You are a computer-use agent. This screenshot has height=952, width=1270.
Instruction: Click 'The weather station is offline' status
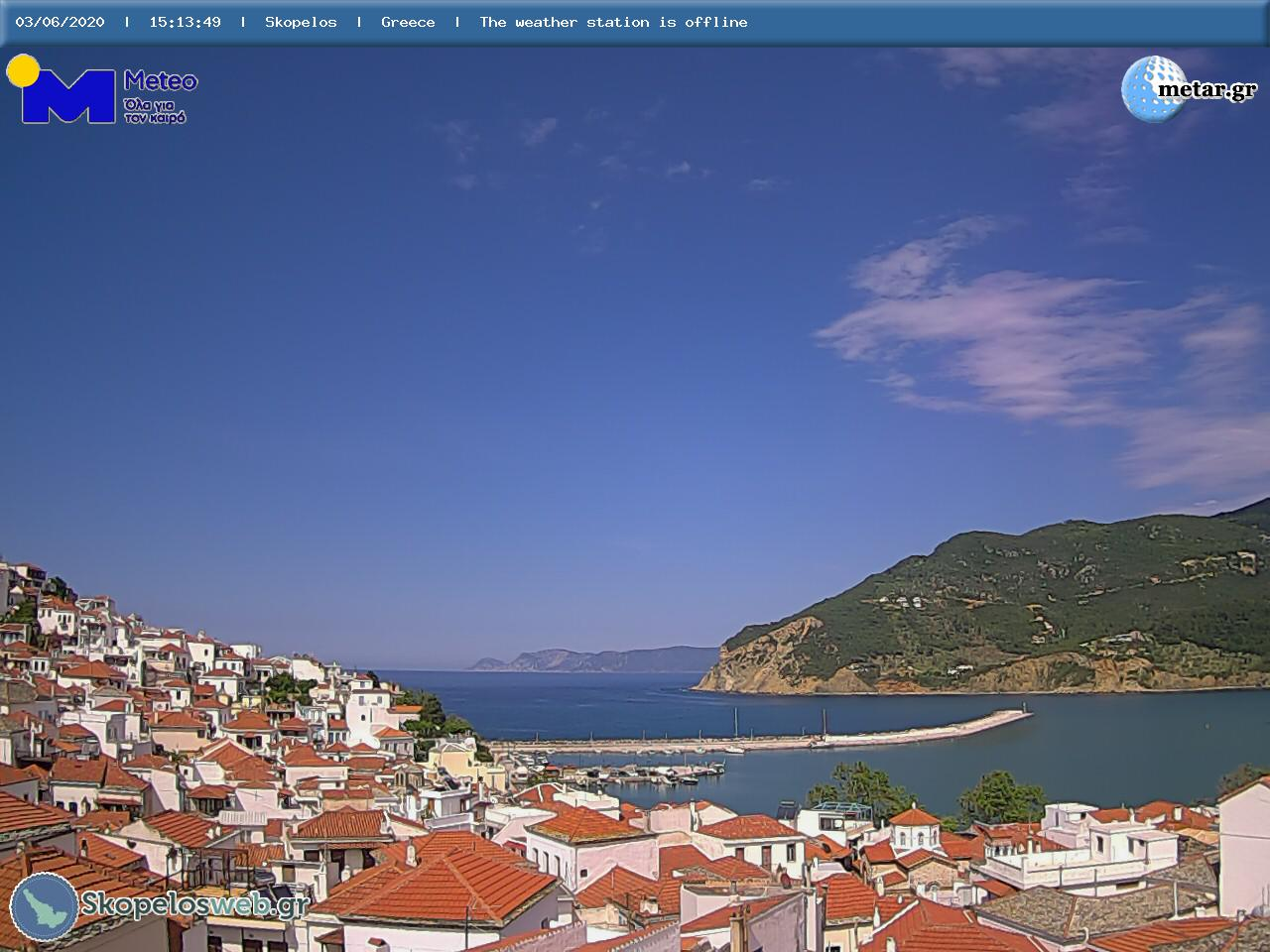pos(613,22)
